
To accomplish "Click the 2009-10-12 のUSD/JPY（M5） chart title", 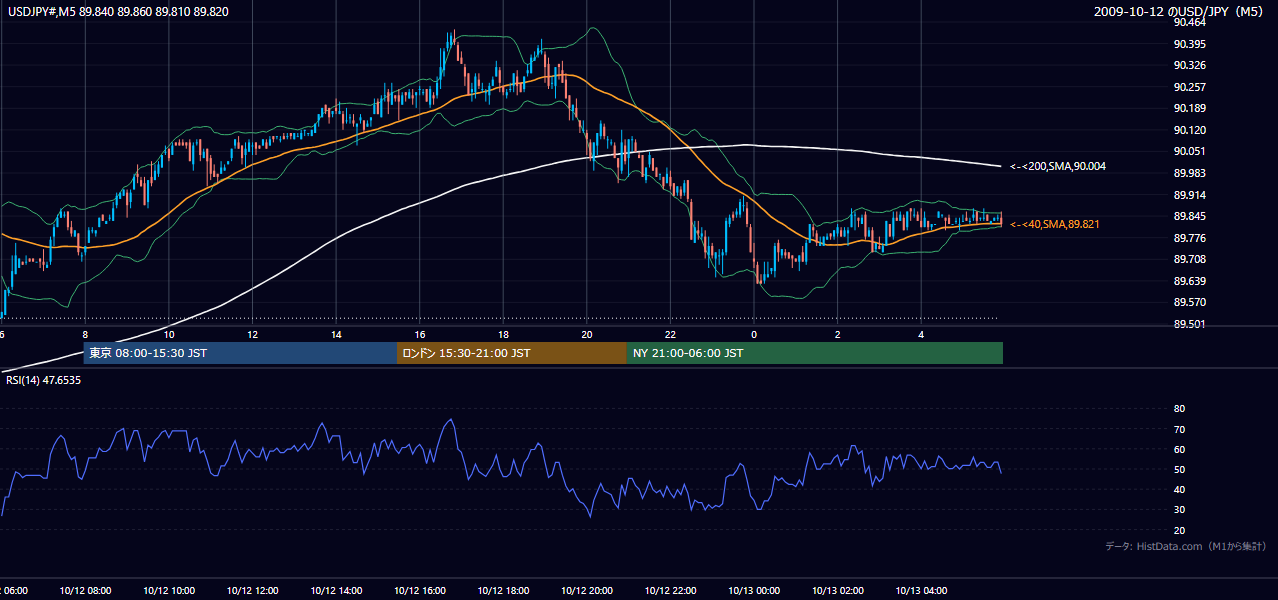I will pos(1181,11).
